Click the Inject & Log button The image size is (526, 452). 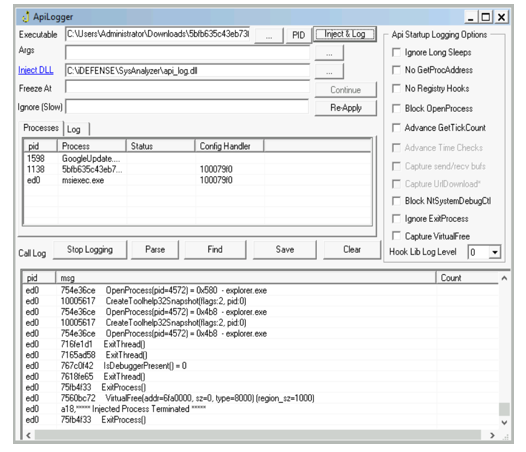tap(345, 34)
